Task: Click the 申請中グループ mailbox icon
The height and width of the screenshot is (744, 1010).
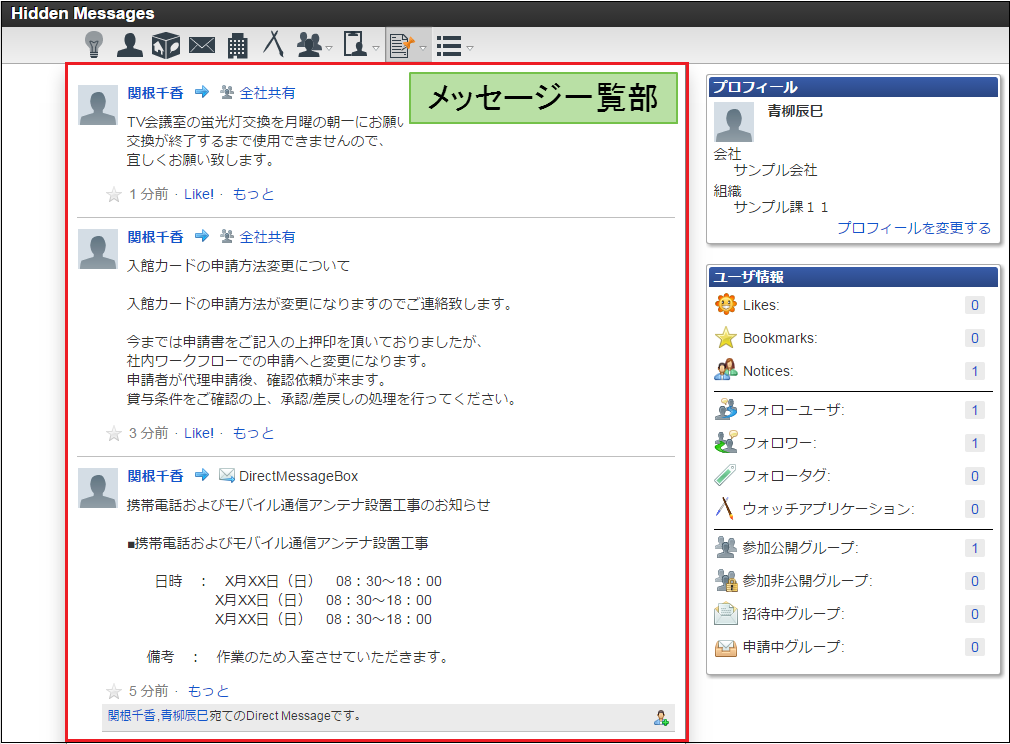Action: [x=726, y=647]
